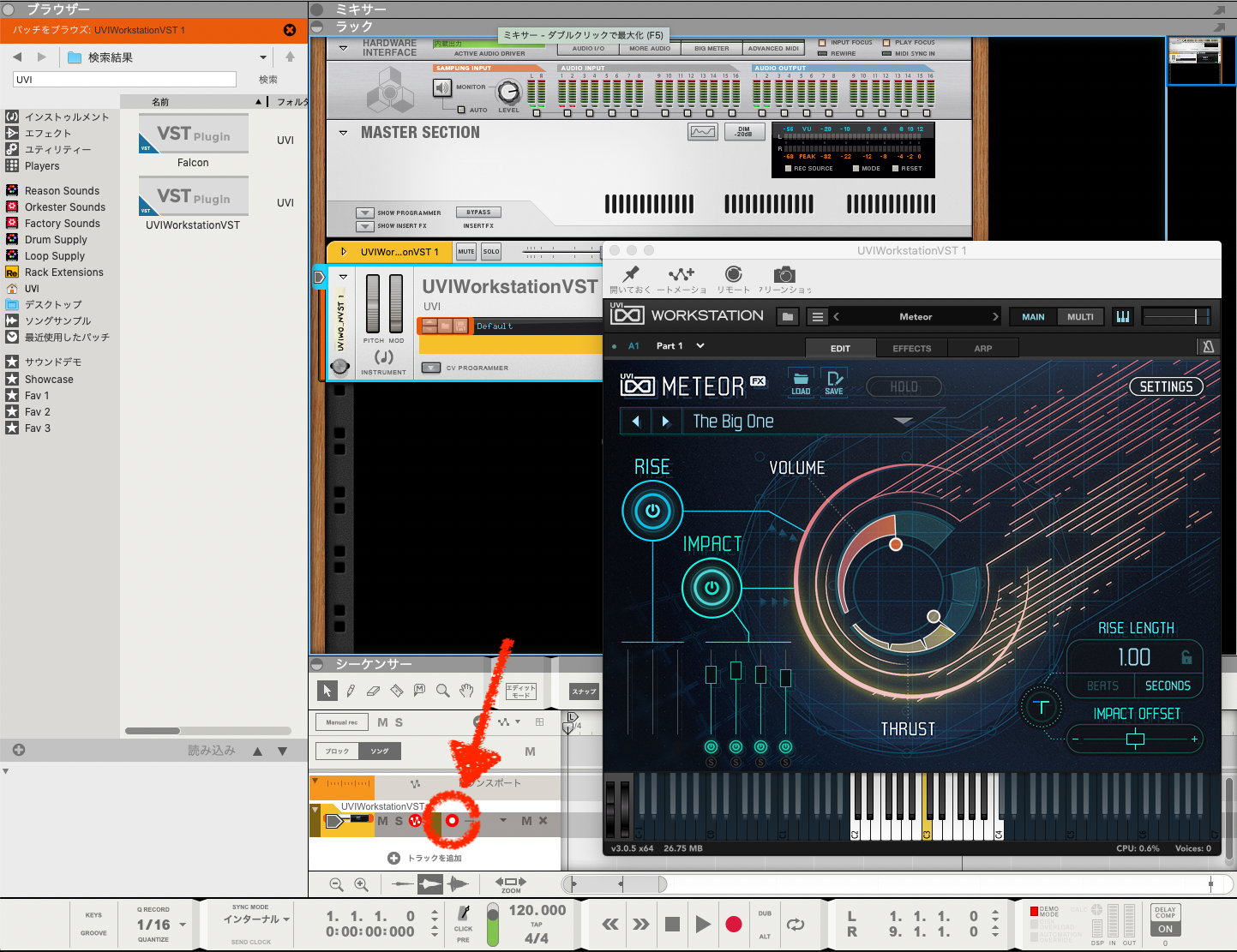Viewport: 1237px width, 952px height.
Task: Click the add track button (トラックを追加)
Action: [425, 858]
